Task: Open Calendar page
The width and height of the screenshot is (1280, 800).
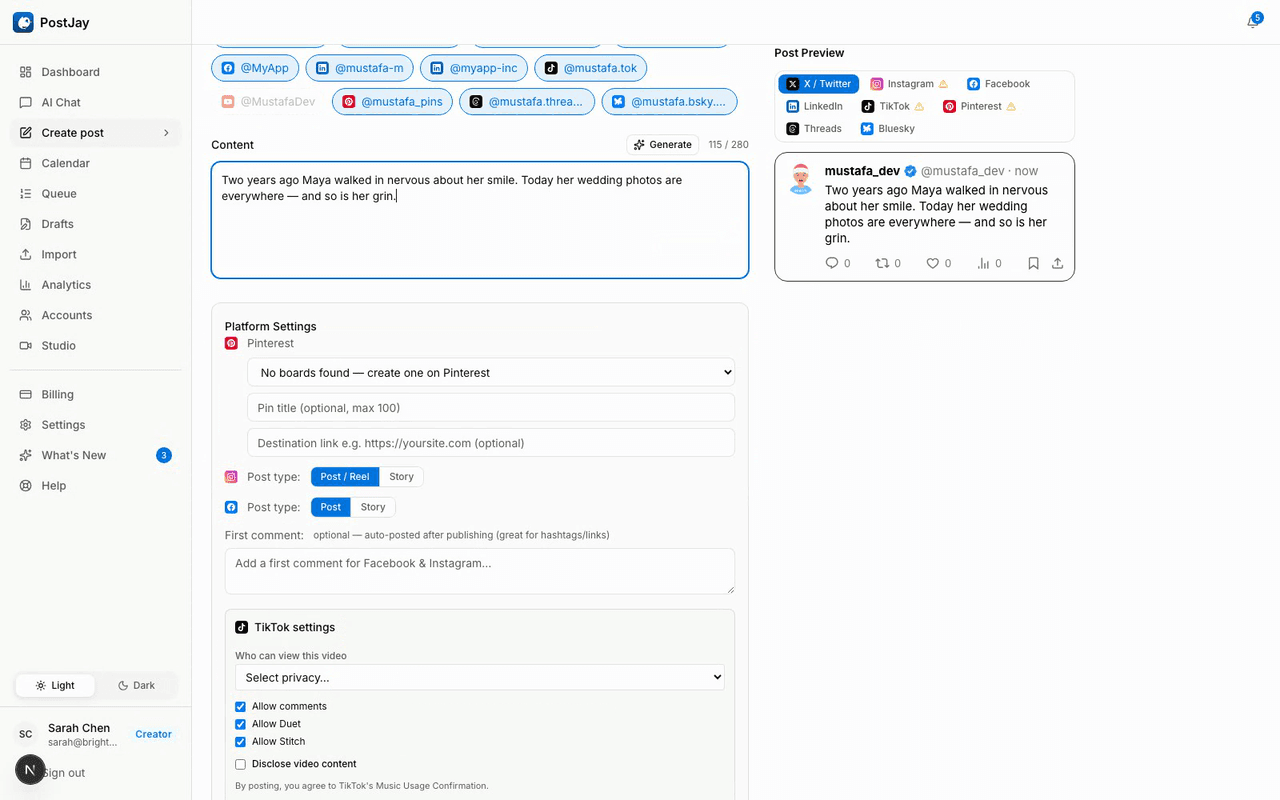Action: point(96,163)
